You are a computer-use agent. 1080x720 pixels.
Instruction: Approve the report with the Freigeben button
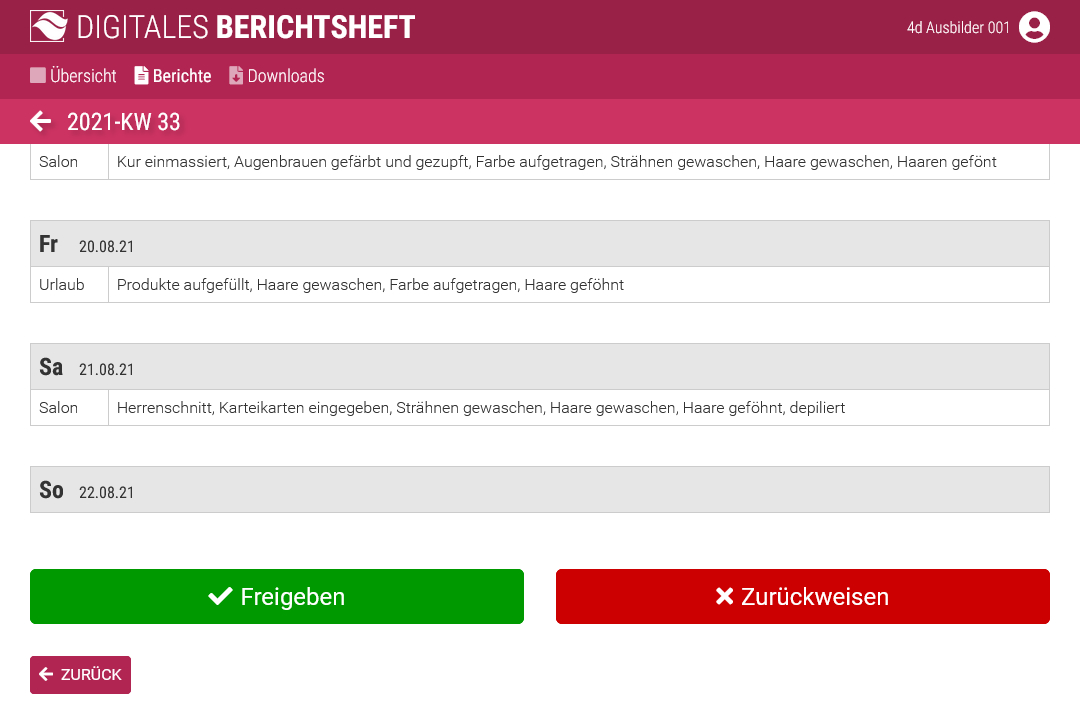tap(277, 597)
